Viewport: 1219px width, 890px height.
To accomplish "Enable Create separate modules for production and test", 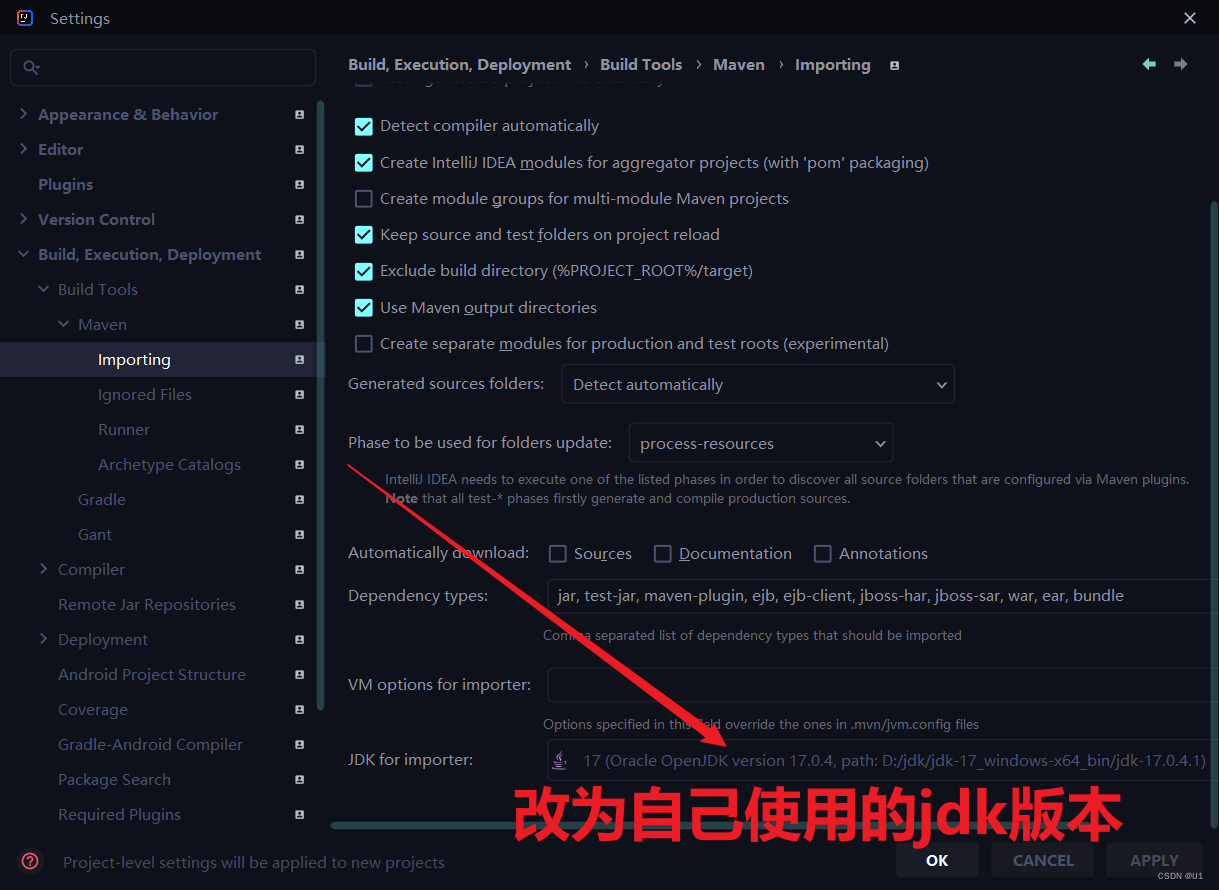I will pyautogui.click(x=364, y=344).
